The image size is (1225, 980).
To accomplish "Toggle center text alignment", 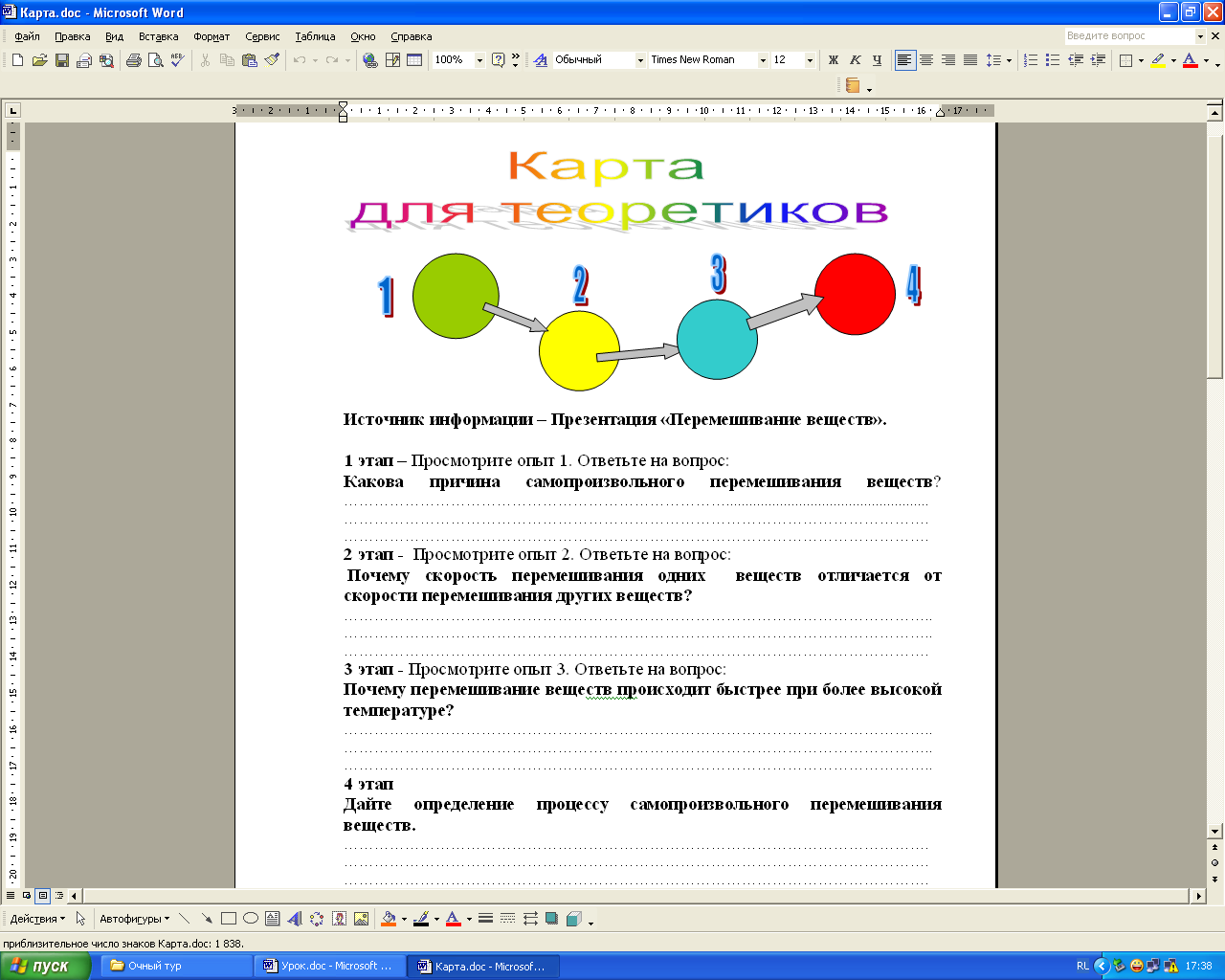I will (926, 60).
